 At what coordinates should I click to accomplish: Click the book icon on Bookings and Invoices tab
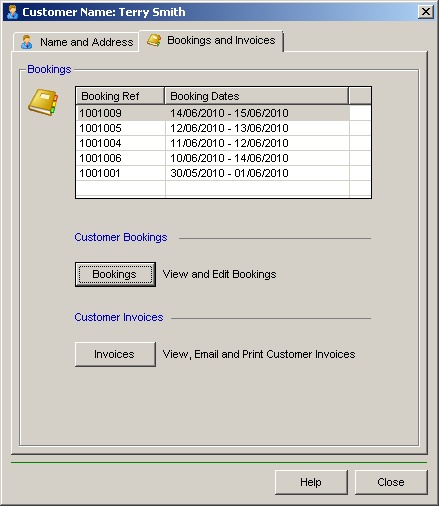[154, 40]
